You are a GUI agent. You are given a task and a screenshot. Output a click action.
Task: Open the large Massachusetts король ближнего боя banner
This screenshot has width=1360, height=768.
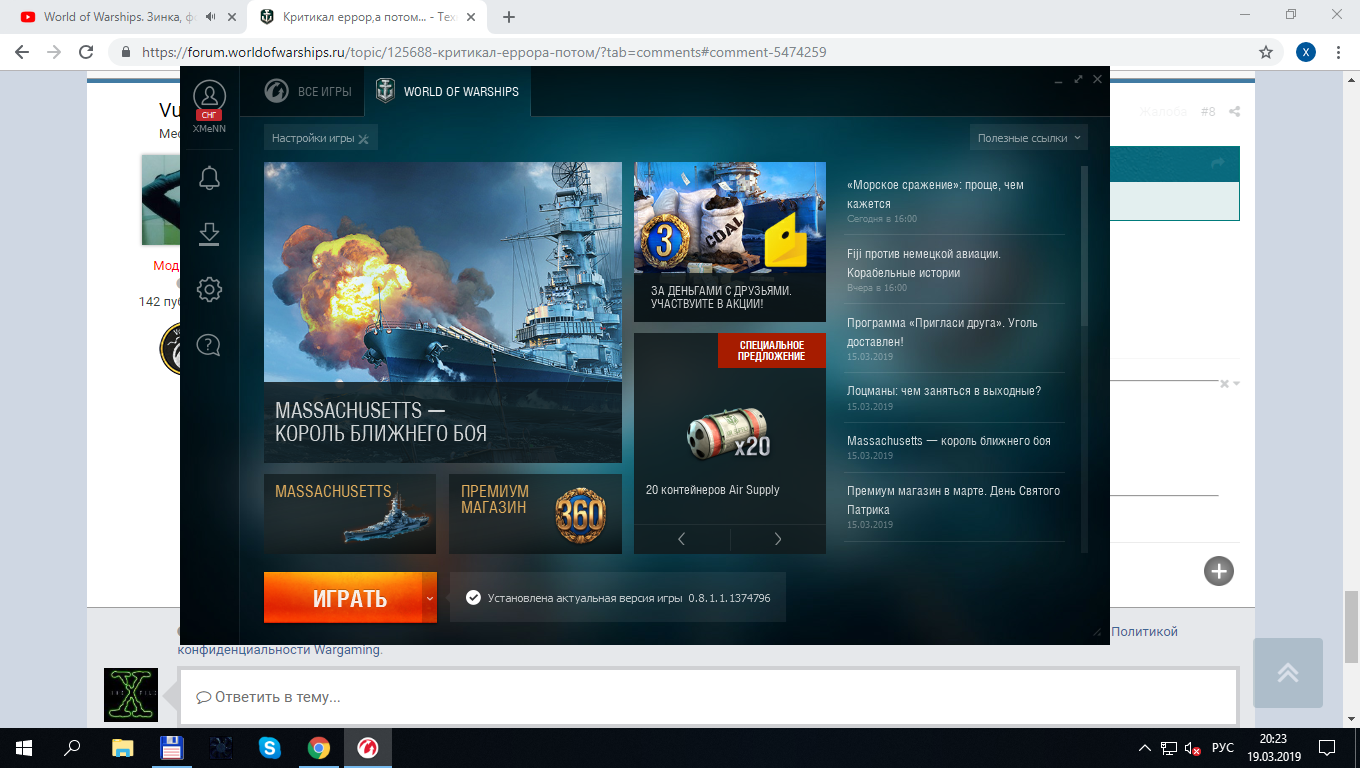tap(443, 312)
